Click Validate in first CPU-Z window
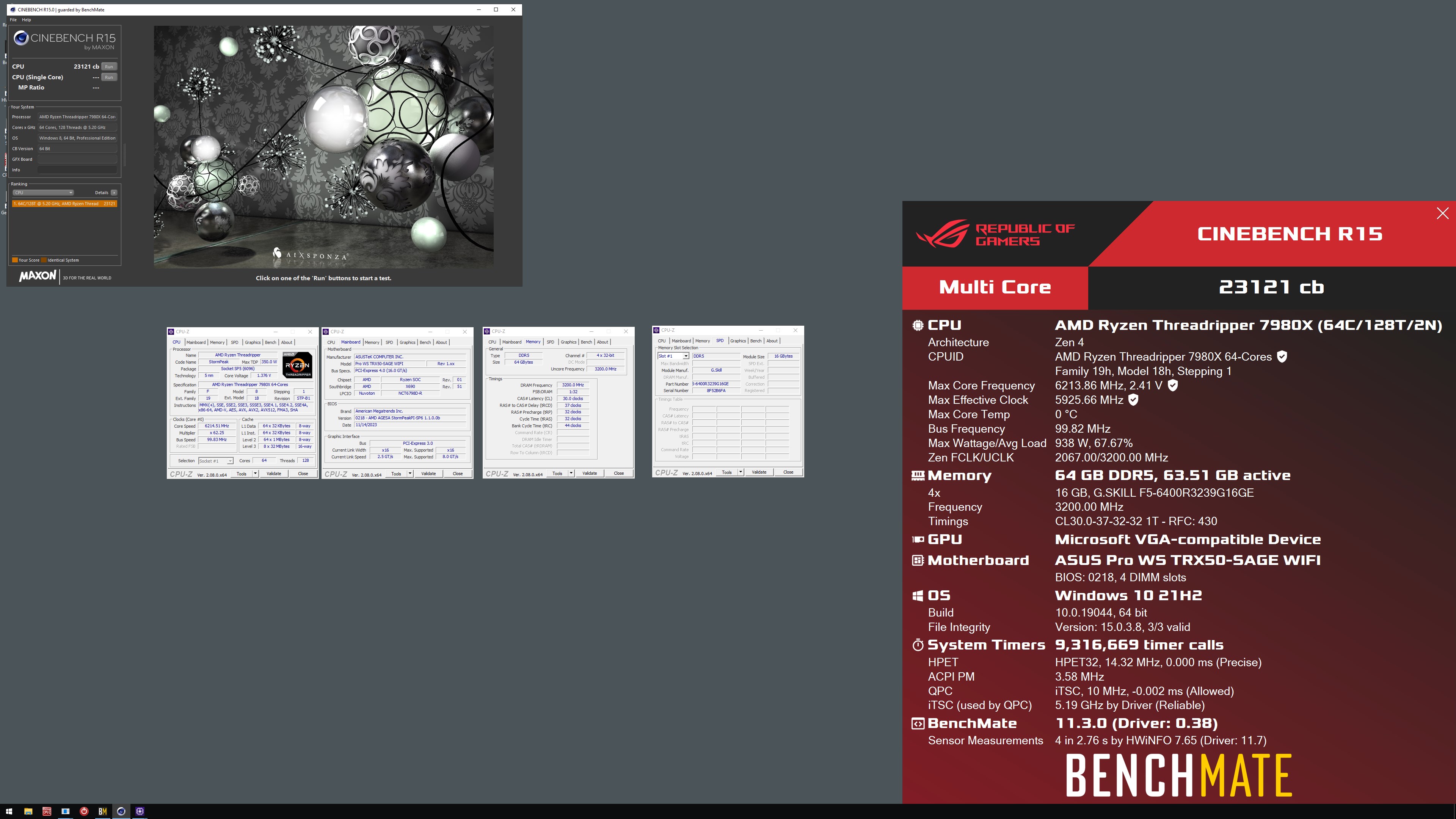 pyautogui.click(x=273, y=474)
